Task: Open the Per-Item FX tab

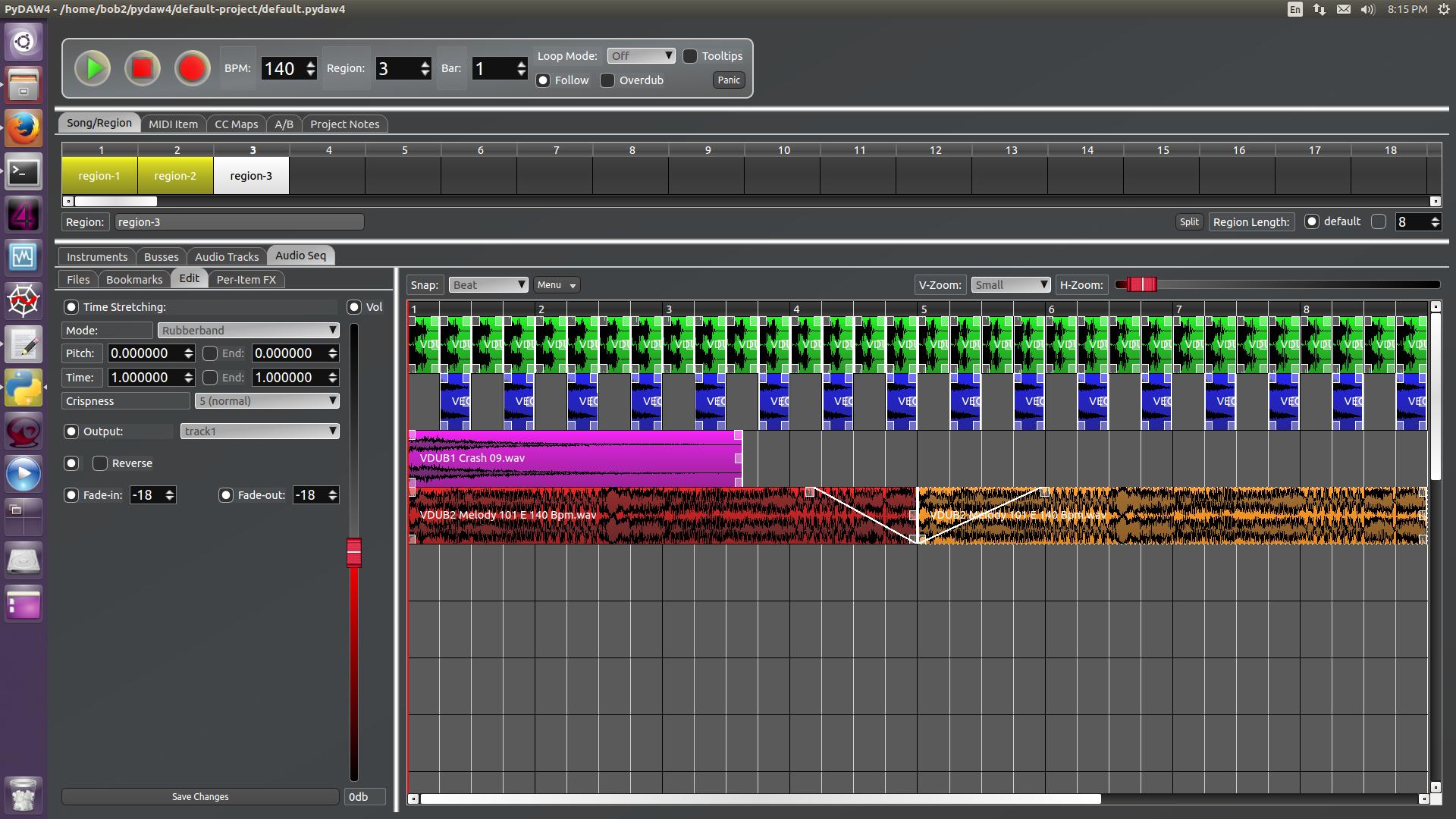Action: coord(246,280)
